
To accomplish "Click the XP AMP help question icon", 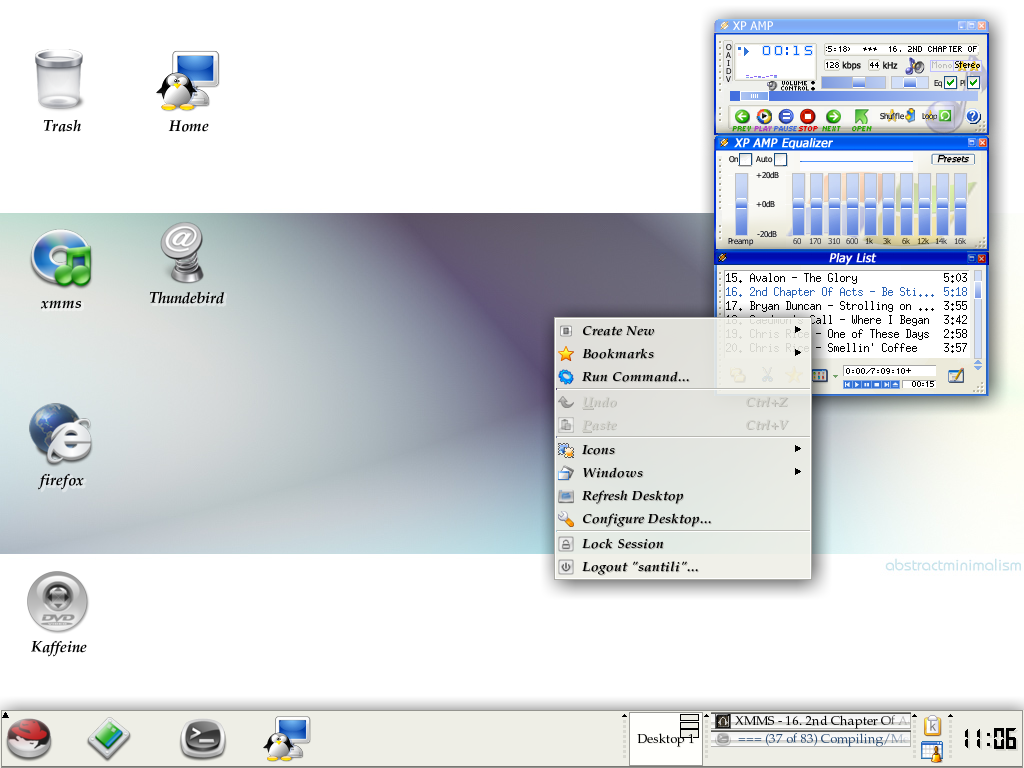I will pos(973,116).
